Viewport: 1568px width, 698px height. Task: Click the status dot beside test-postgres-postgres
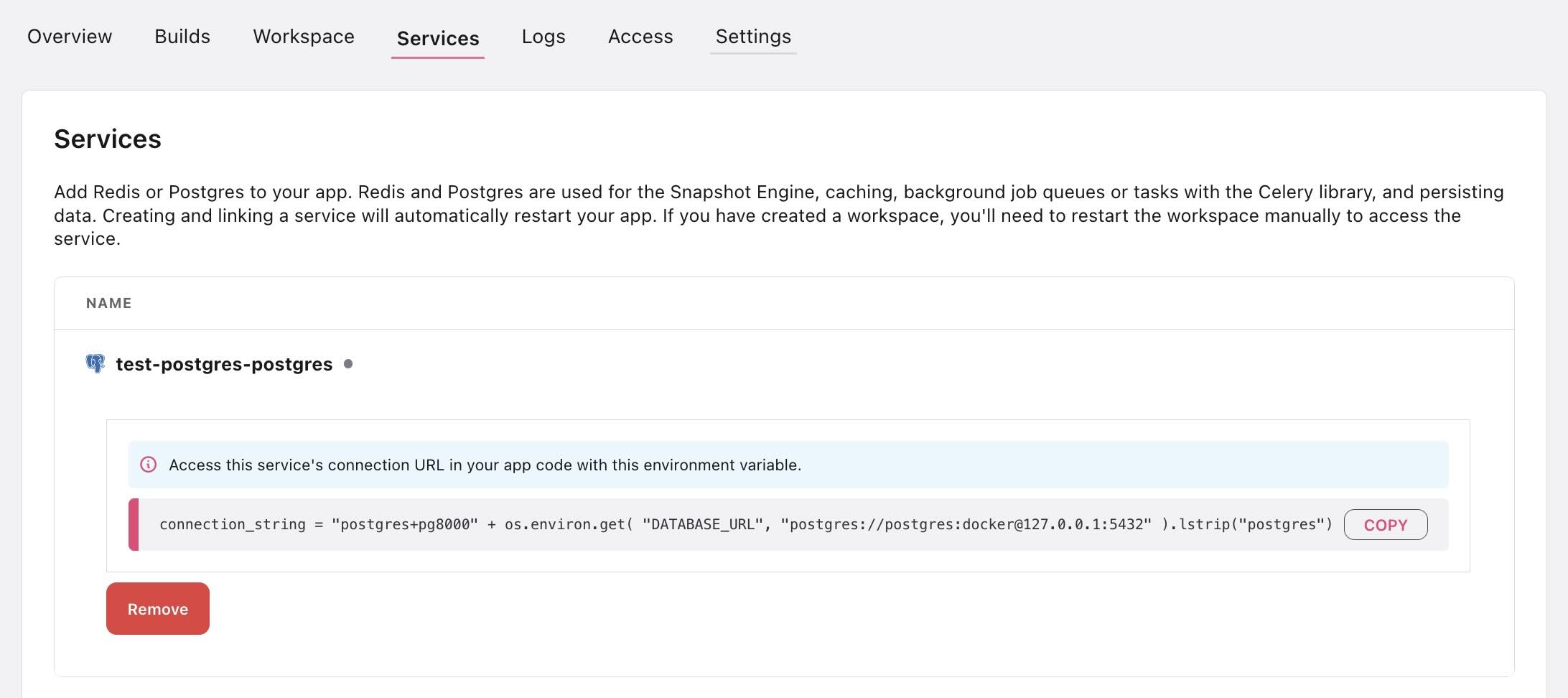[350, 364]
